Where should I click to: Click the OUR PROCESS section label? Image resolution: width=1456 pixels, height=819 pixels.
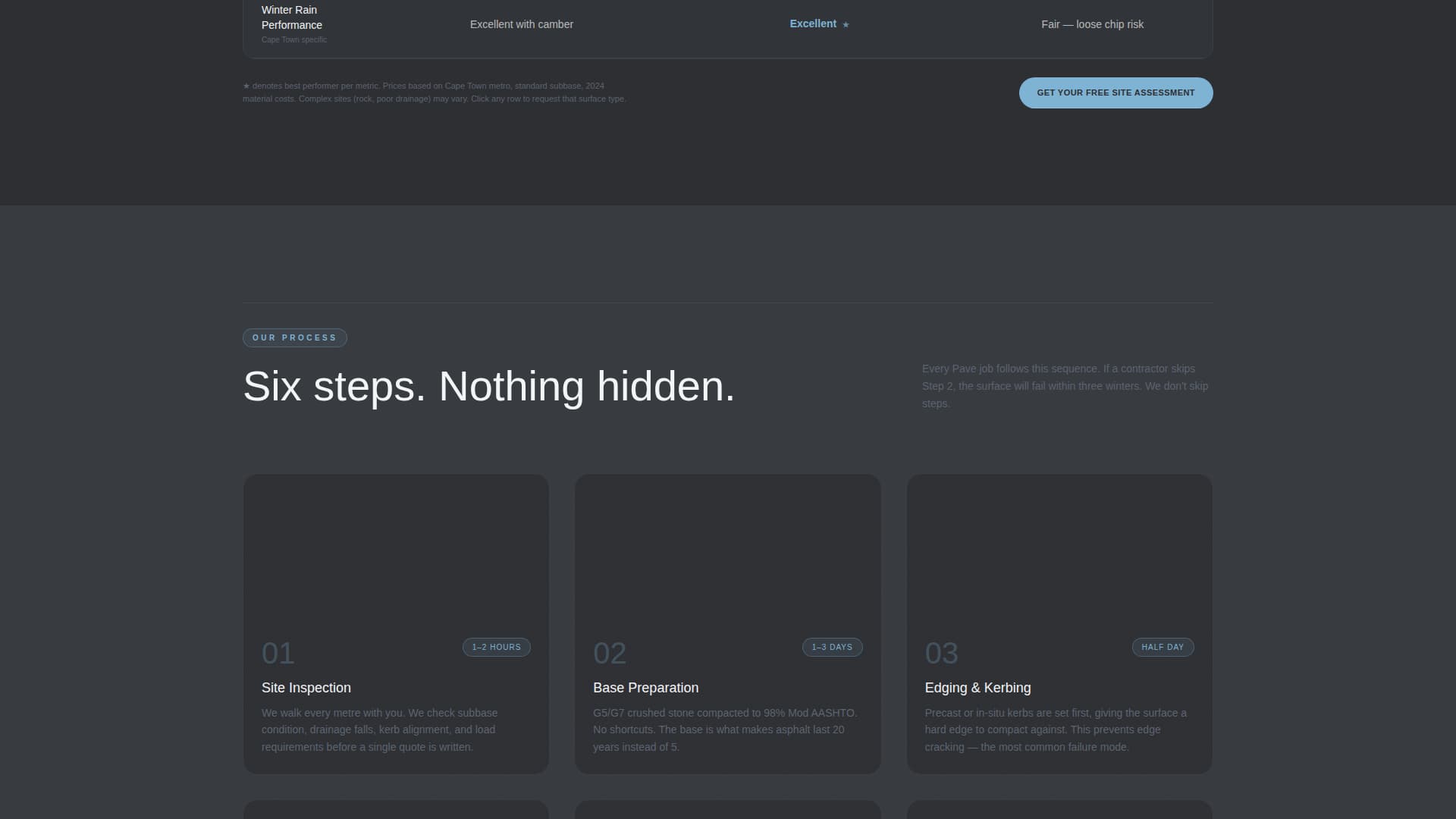[294, 337]
